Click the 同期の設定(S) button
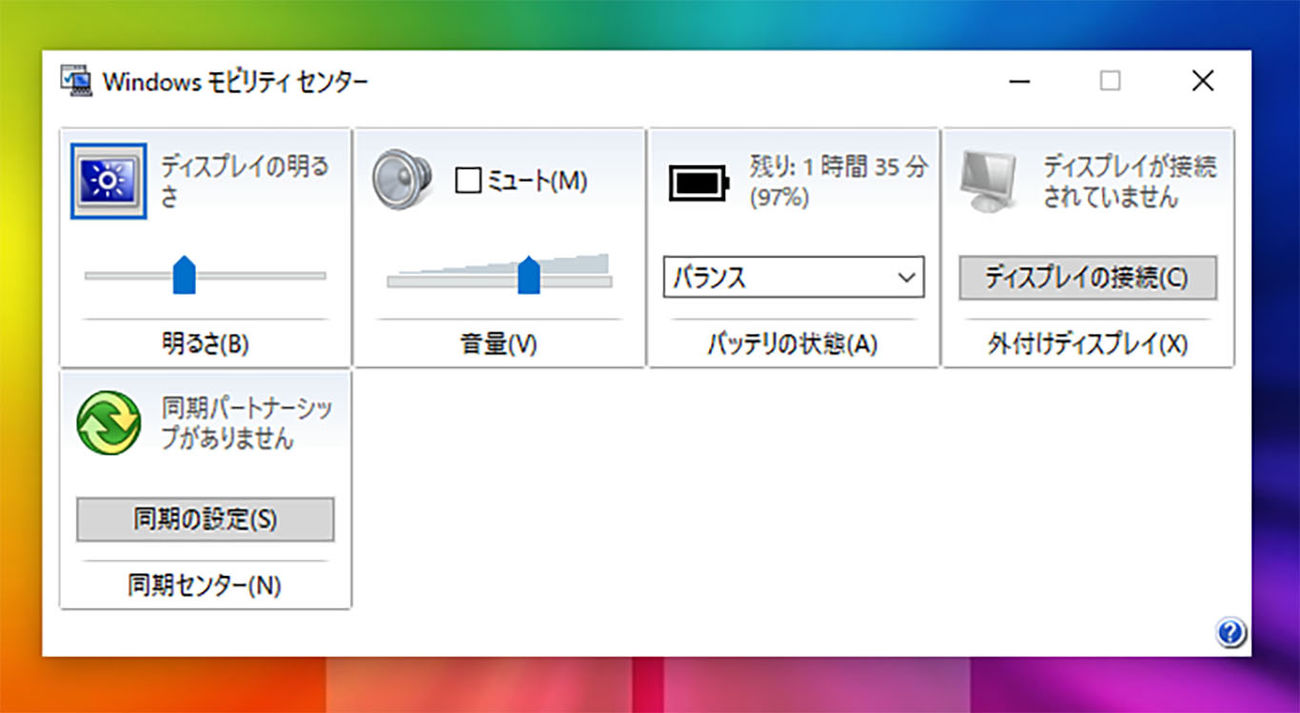 tap(205, 520)
